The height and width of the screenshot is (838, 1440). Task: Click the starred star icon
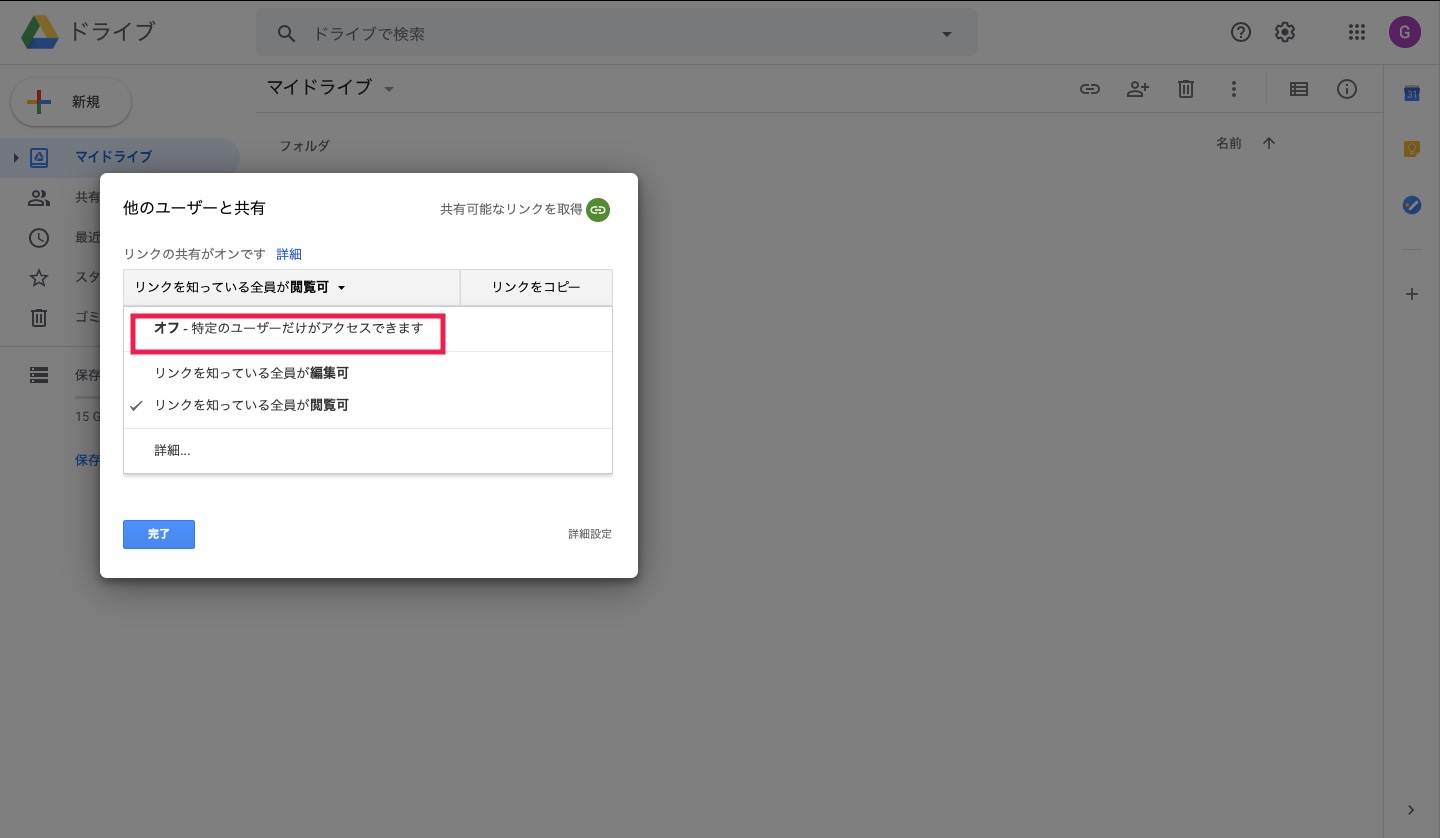pyautogui.click(x=39, y=278)
